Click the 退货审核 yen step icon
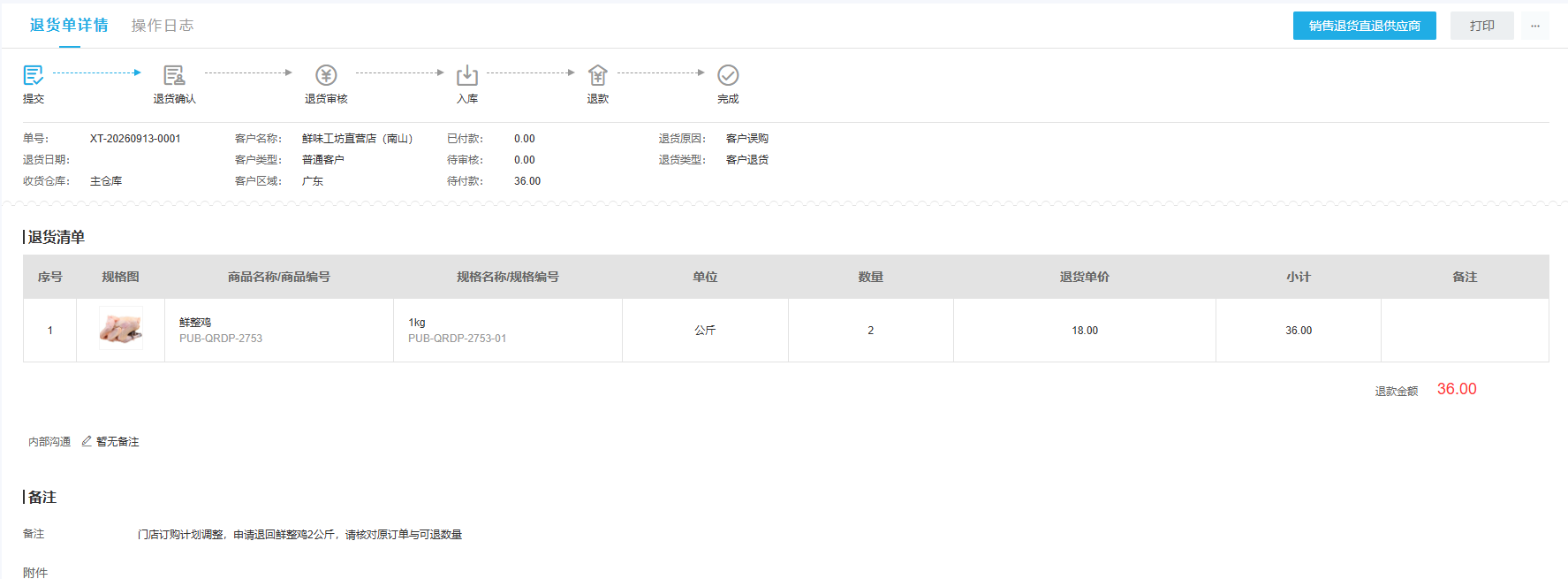This screenshot has width=1568, height=579. point(326,75)
